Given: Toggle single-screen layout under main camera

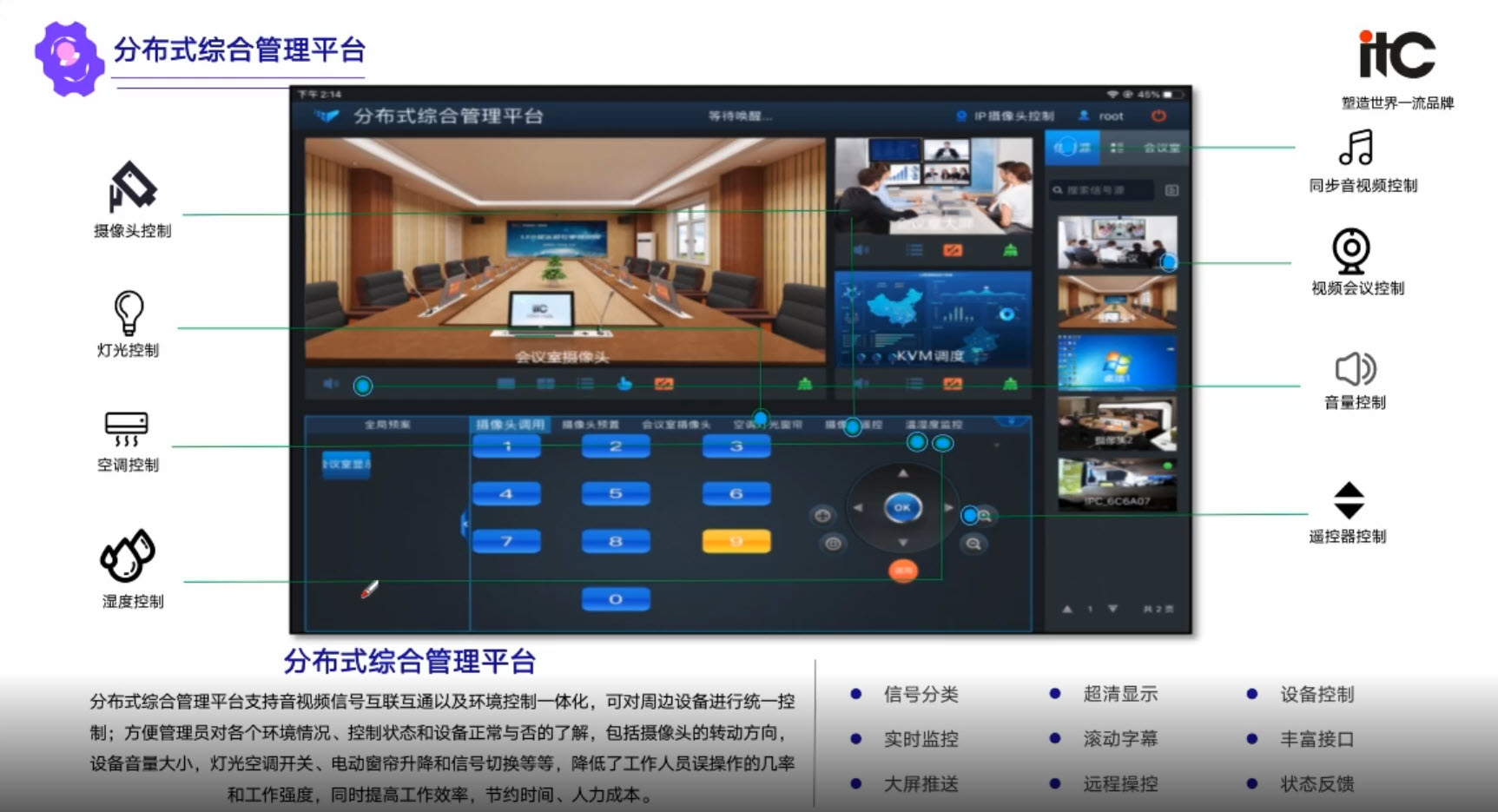Looking at the screenshot, I should [506, 384].
